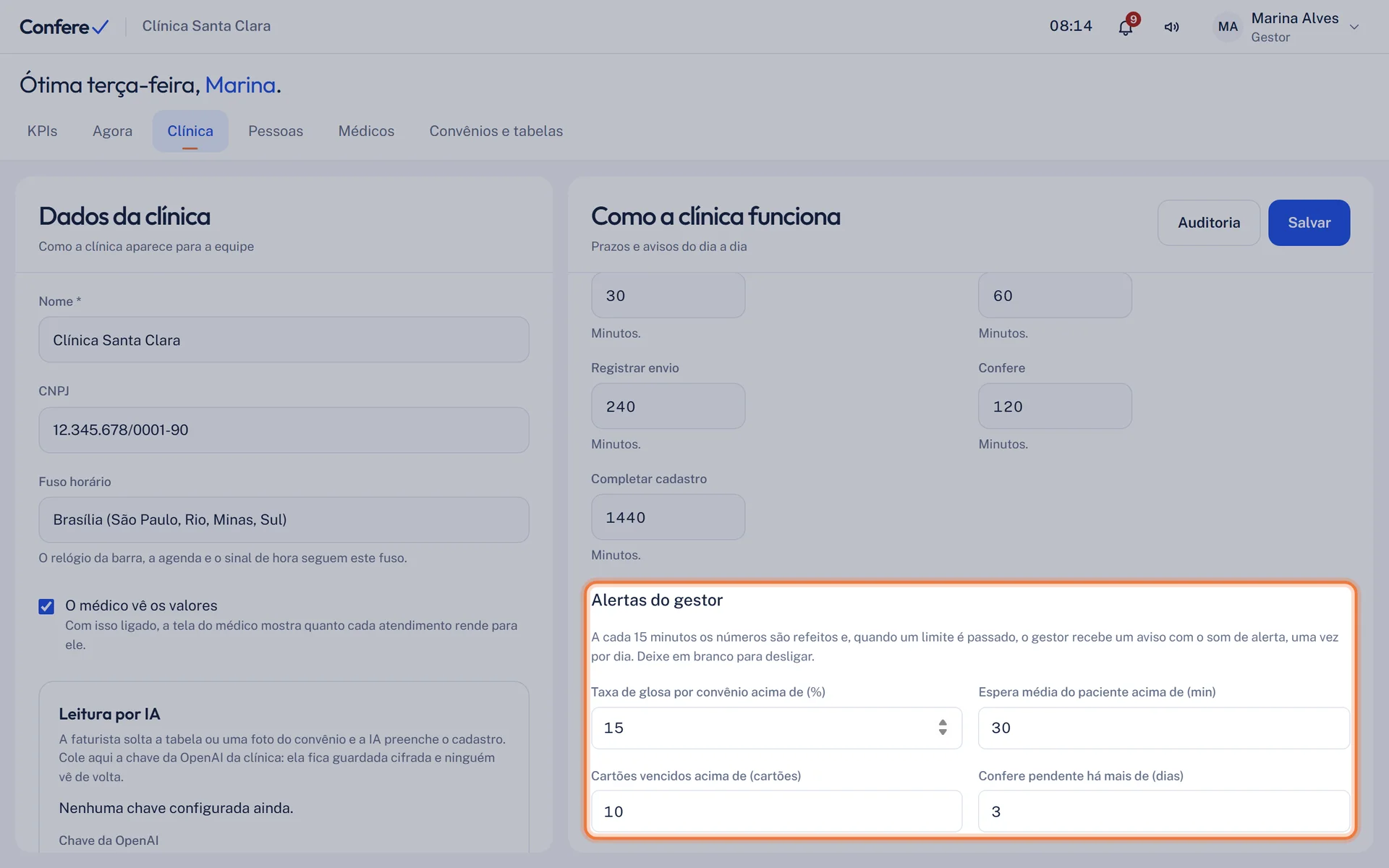The width and height of the screenshot is (1389, 868).
Task: Save changes with the Salvar button
Action: tap(1309, 223)
